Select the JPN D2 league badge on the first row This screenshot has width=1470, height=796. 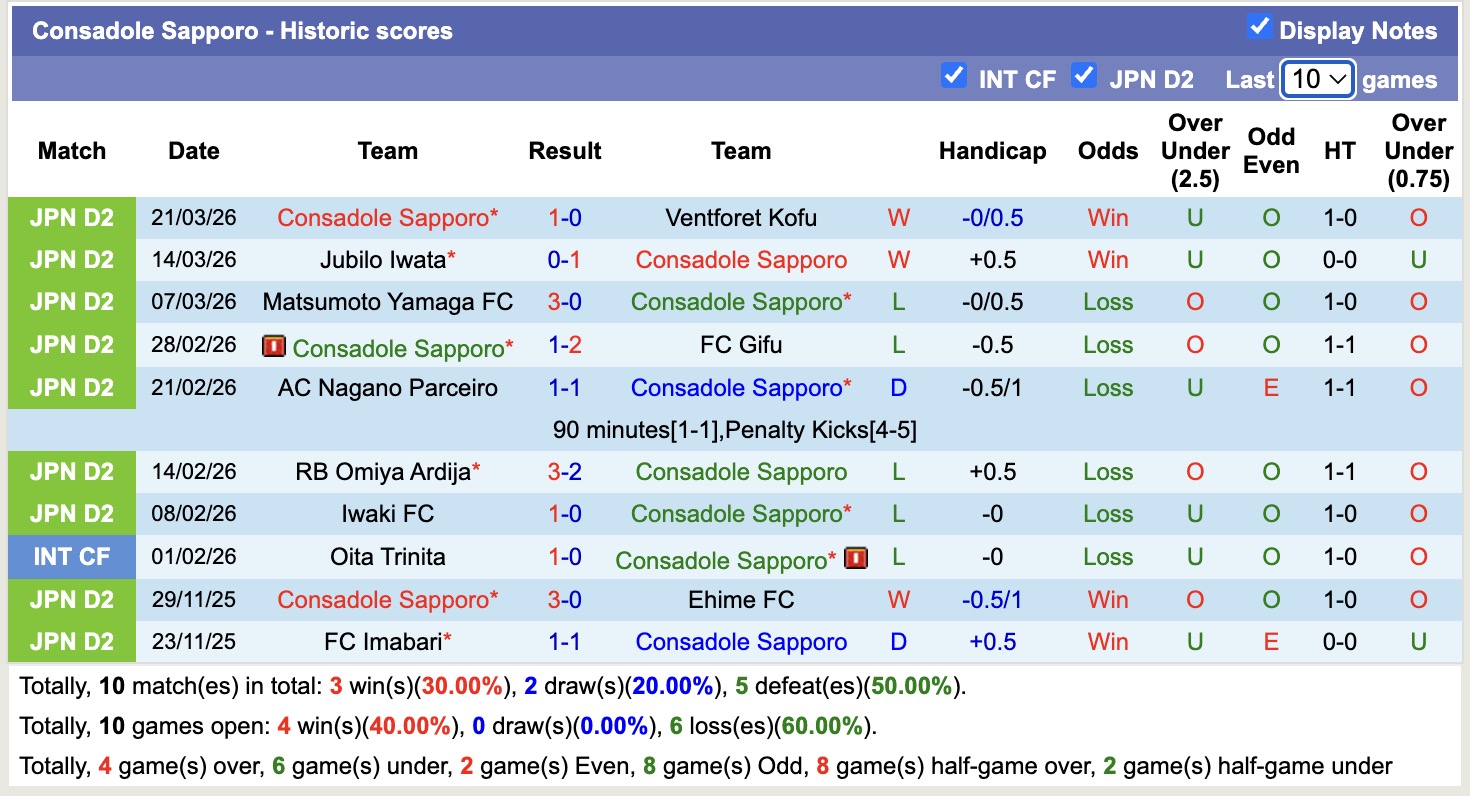(71, 217)
